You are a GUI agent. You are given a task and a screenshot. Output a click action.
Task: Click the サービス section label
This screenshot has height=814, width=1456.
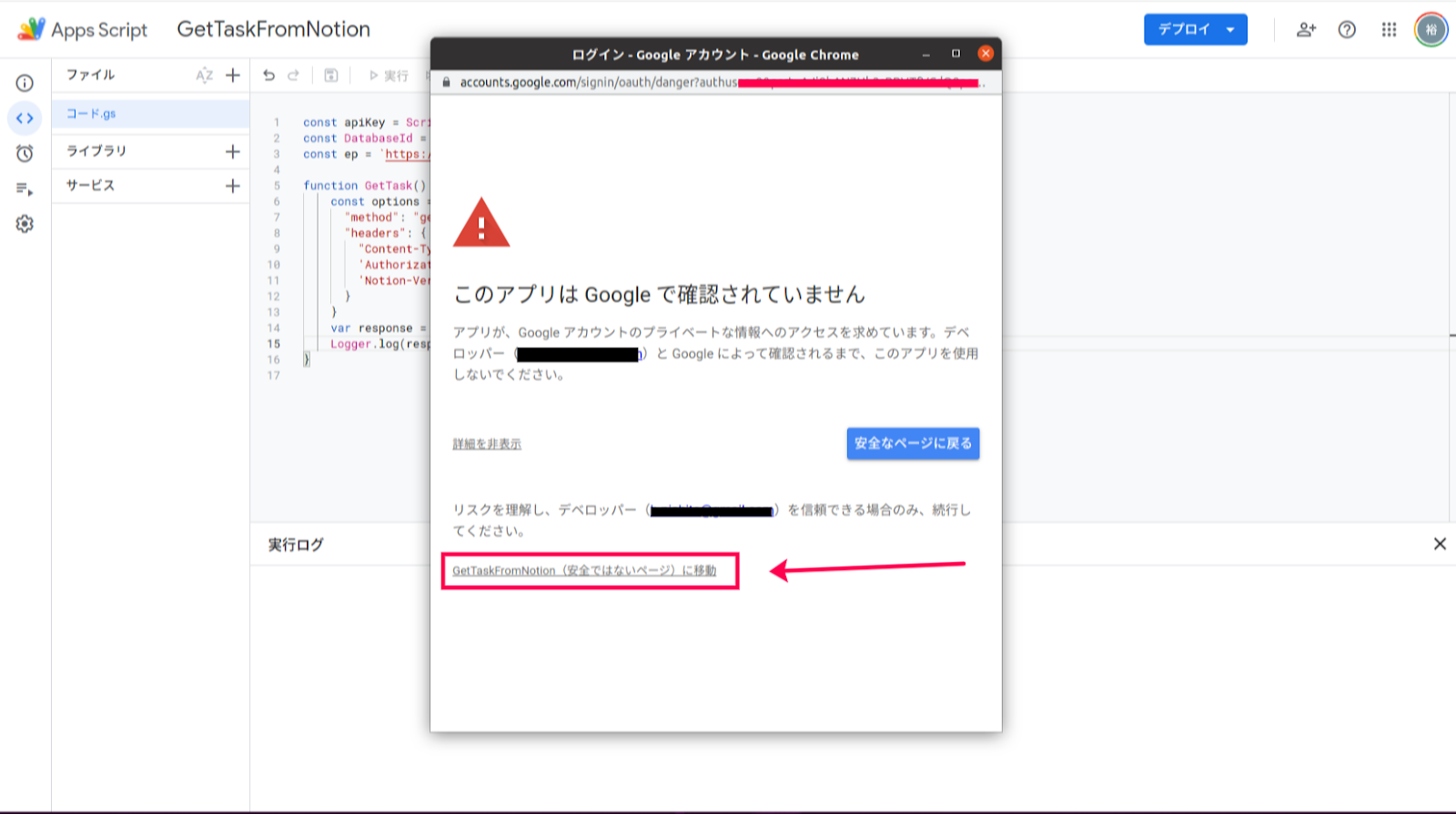[x=90, y=186]
